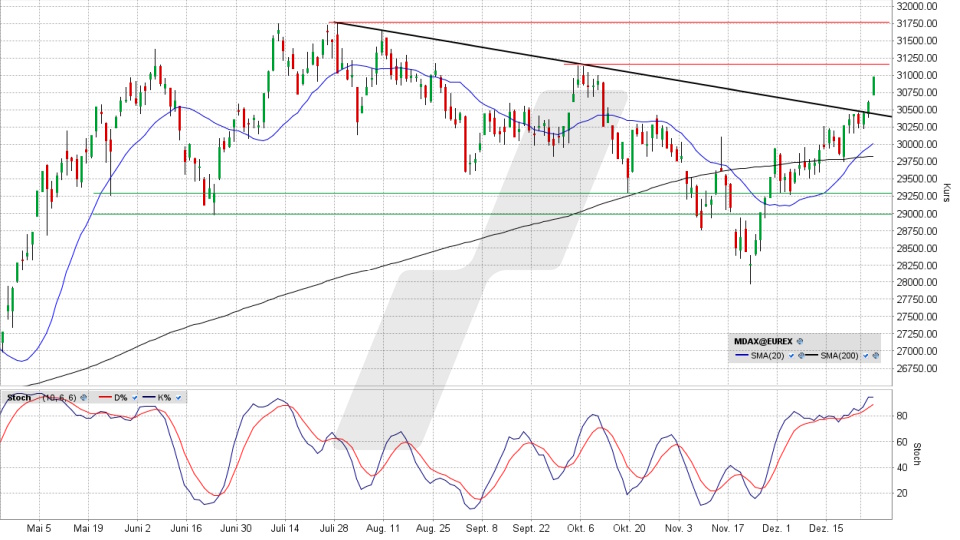This screenshot has height=540, width=960.
Task: Click the red D% line sample in legend
Action: click(x=105, y=397)
